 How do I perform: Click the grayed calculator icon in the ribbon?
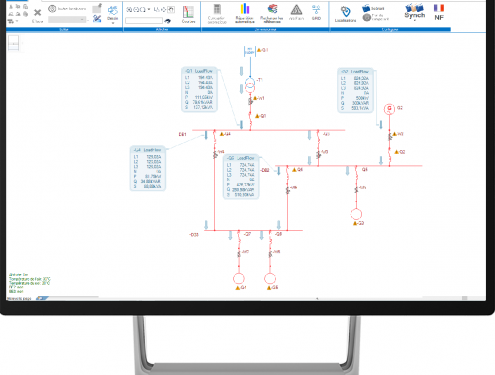pos(217,9)
